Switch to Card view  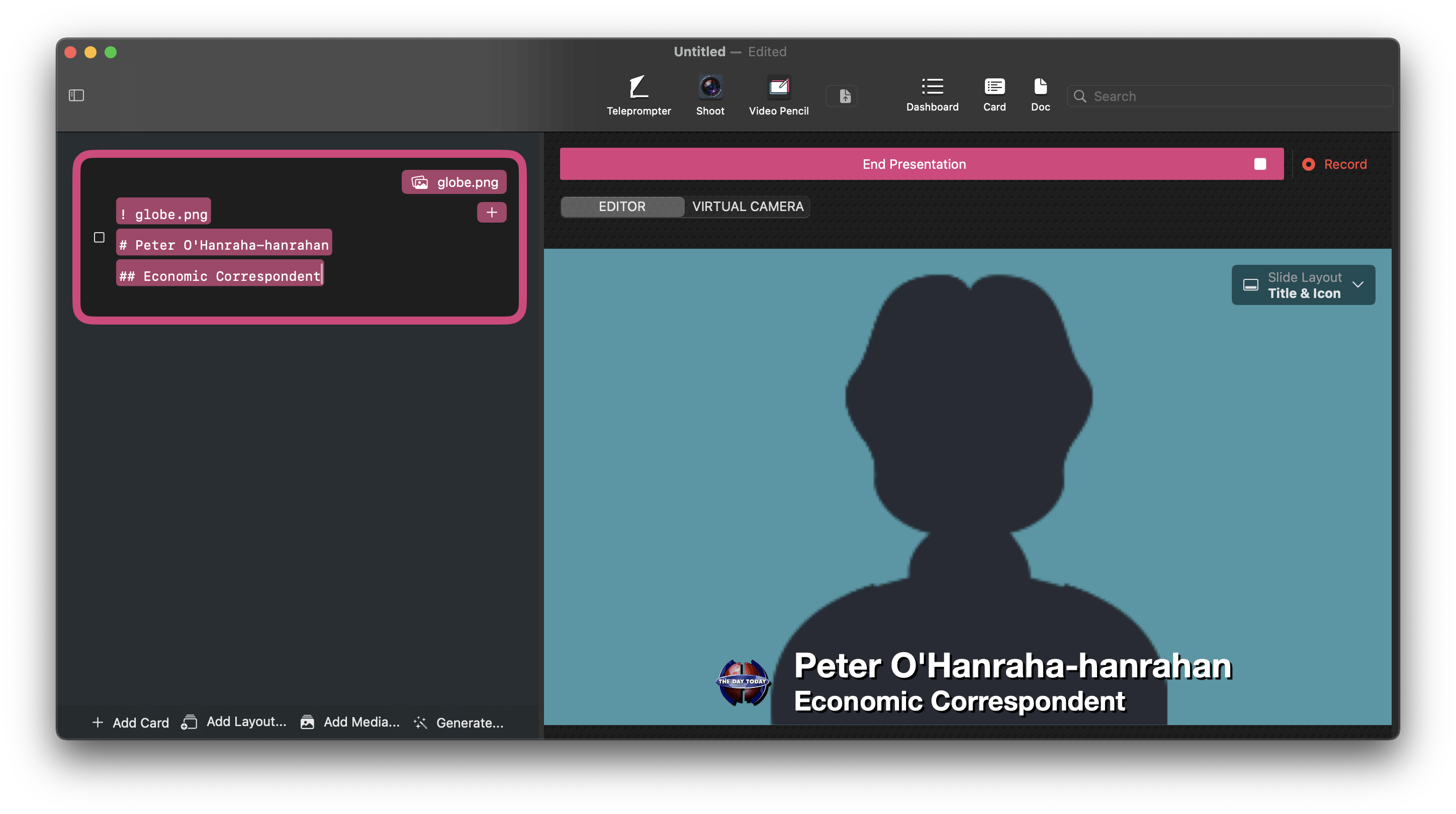[994, 94]
